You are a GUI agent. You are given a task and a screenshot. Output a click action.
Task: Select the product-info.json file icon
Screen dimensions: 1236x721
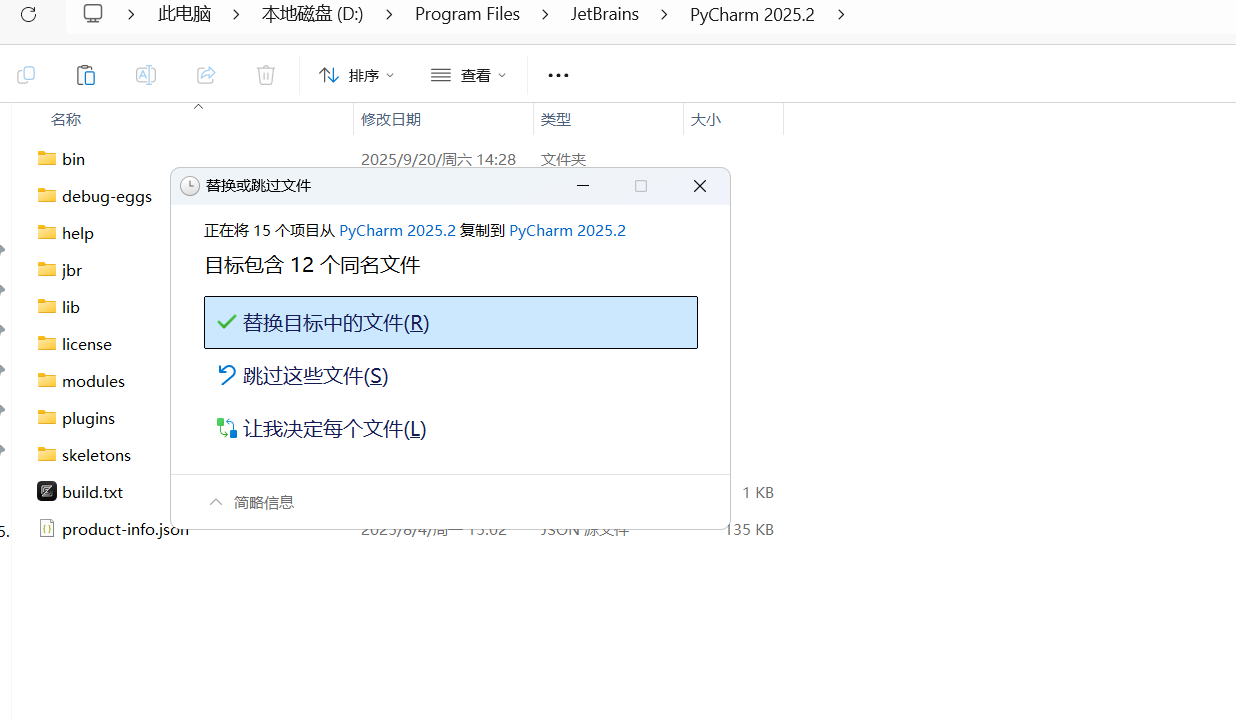pos(47,528)
